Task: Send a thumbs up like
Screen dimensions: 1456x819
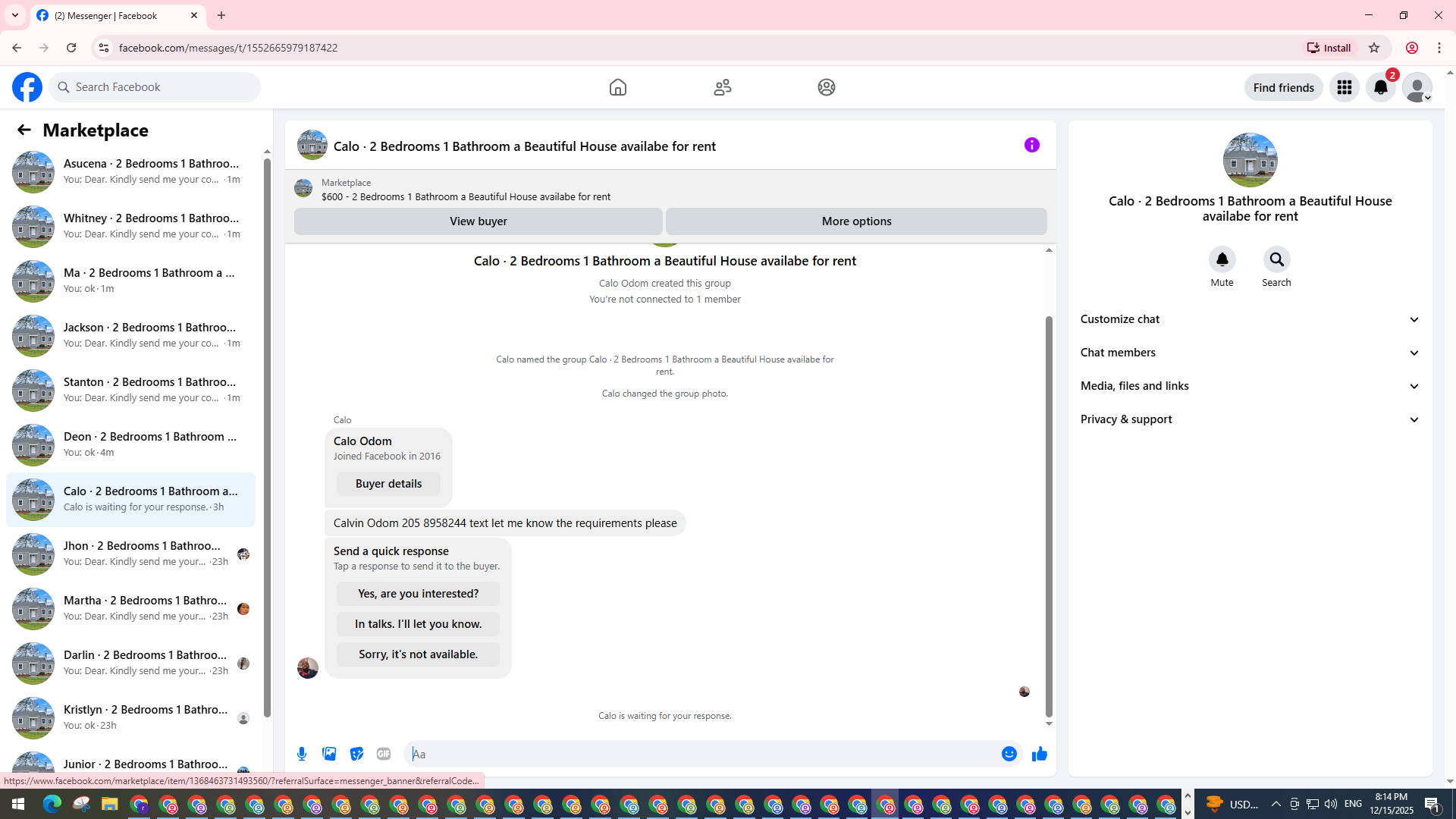Action: tap(1039, 754)
